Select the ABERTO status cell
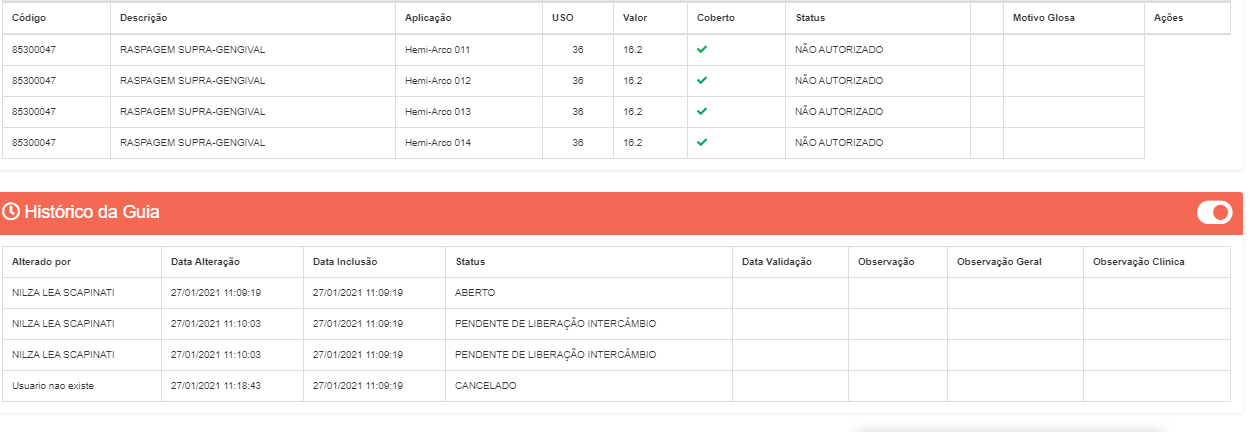1252x432 pixels. coord(475,293)
